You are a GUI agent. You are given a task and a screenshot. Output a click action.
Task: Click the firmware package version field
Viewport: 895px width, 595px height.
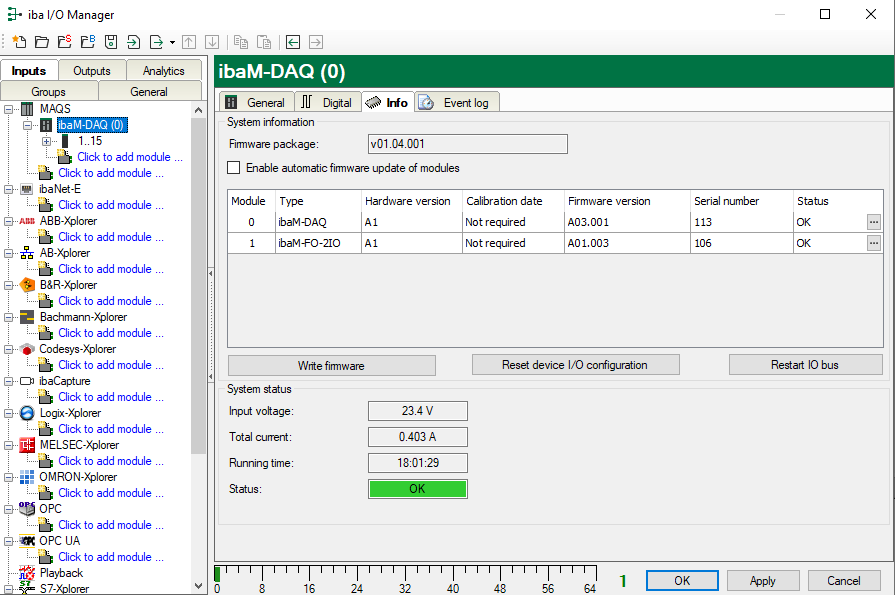point(467,144)
